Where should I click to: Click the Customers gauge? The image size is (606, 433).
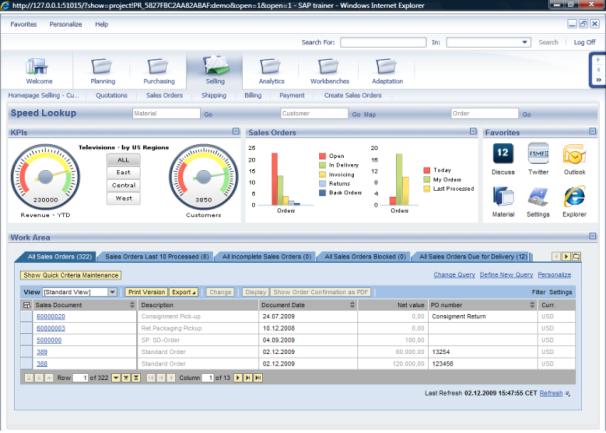click(x=203, y=177)
